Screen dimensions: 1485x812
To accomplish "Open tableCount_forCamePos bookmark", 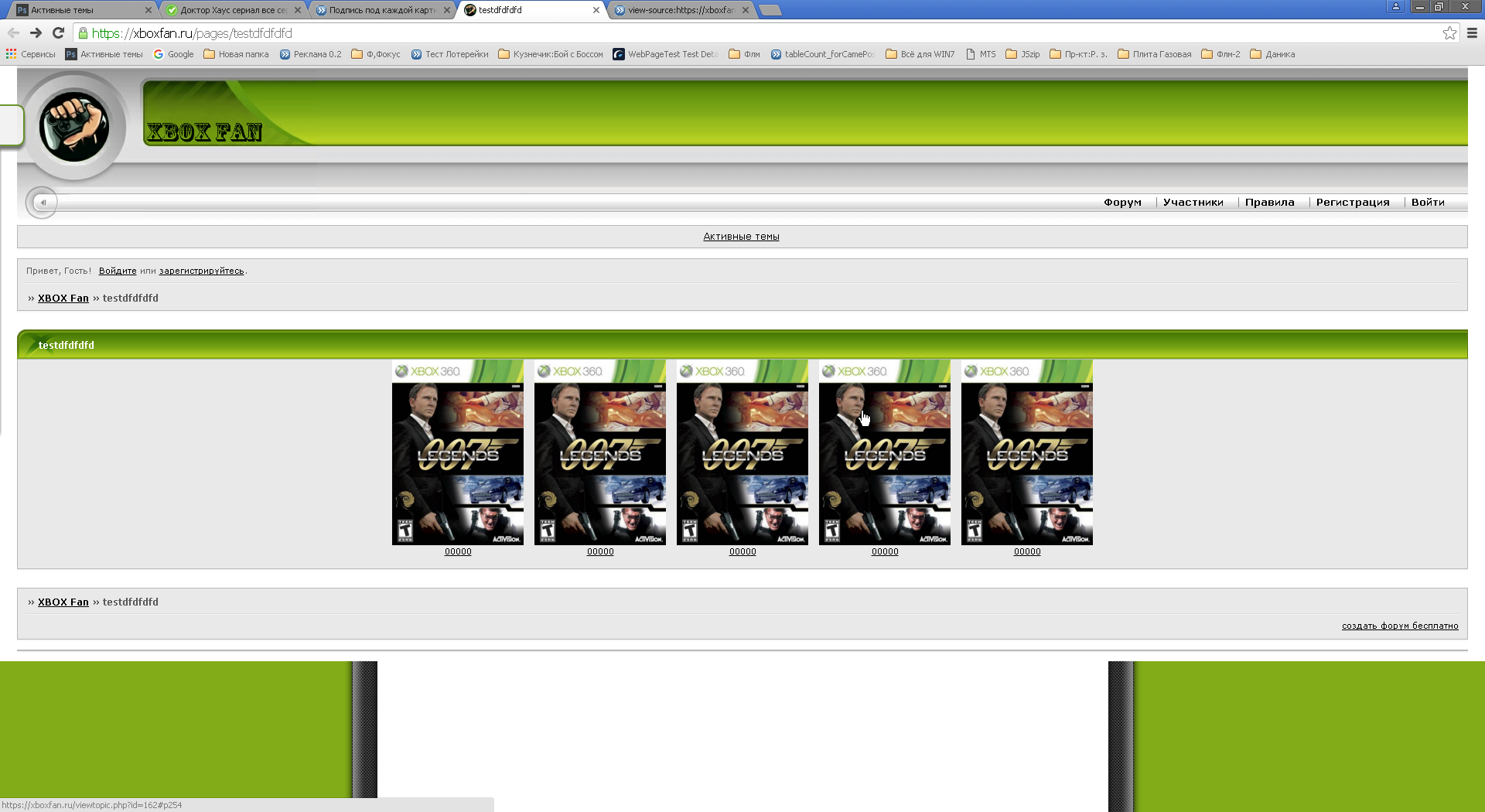I will point(823,54).
